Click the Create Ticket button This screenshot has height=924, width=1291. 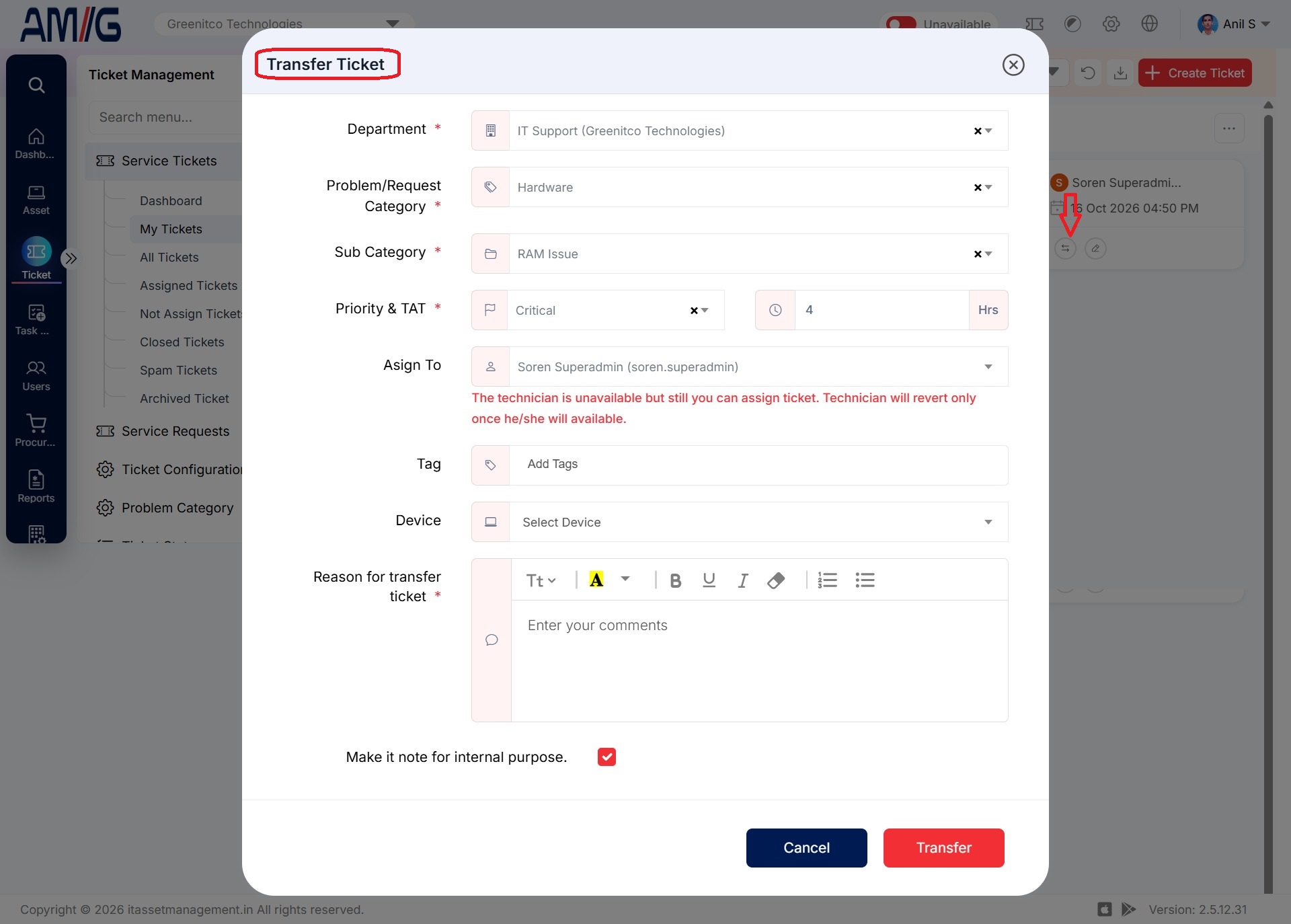click(x=1195, y=73)
